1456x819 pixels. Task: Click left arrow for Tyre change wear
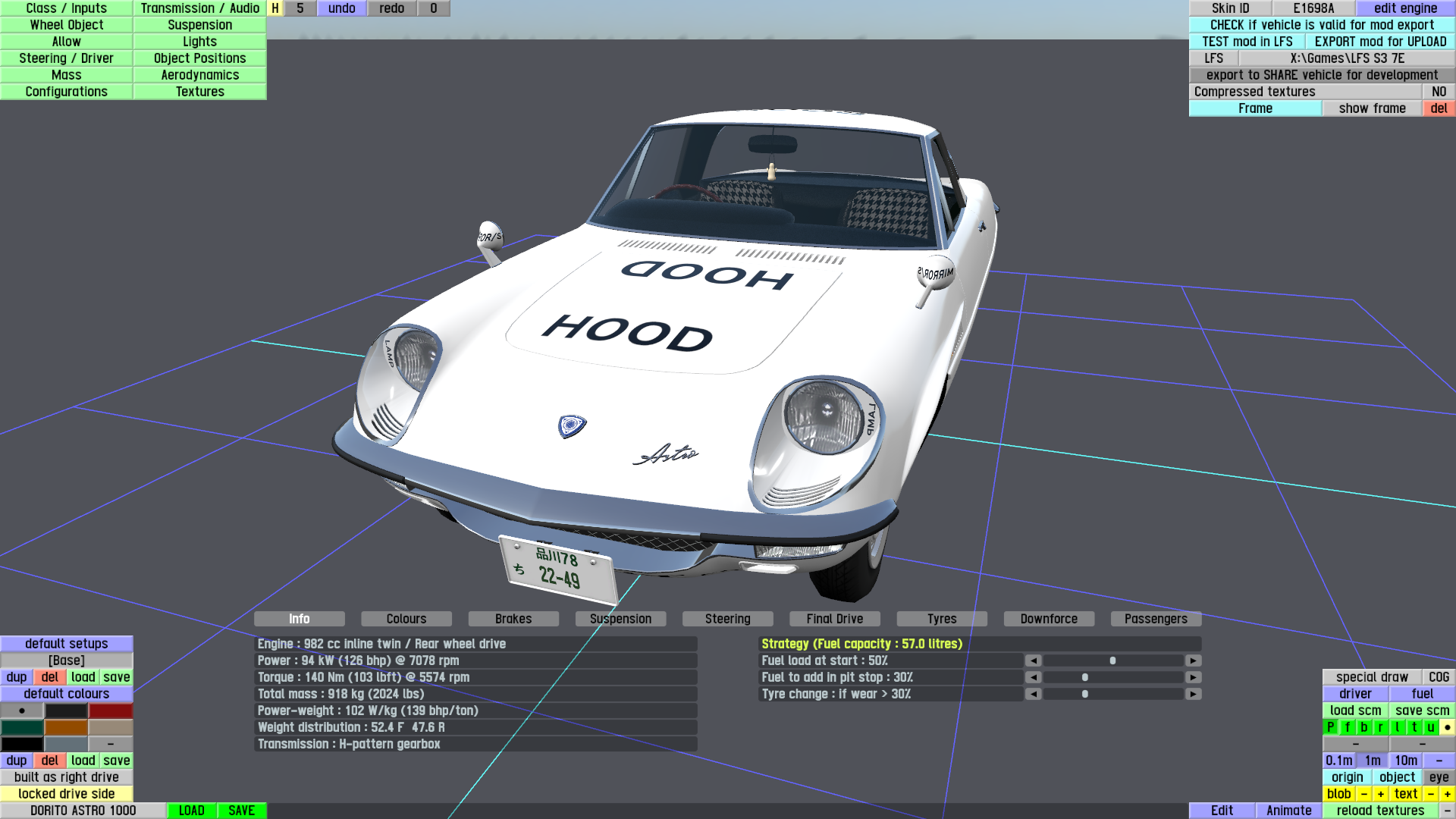(x=1033, y=694)
